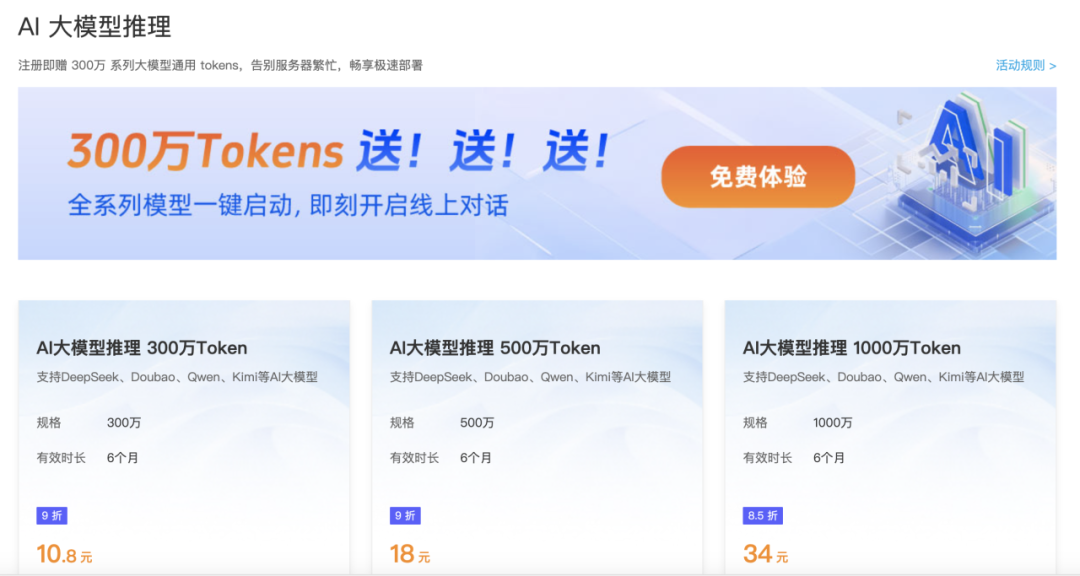Click the 300万Tokens 送!送!送! banner headline

339,151
